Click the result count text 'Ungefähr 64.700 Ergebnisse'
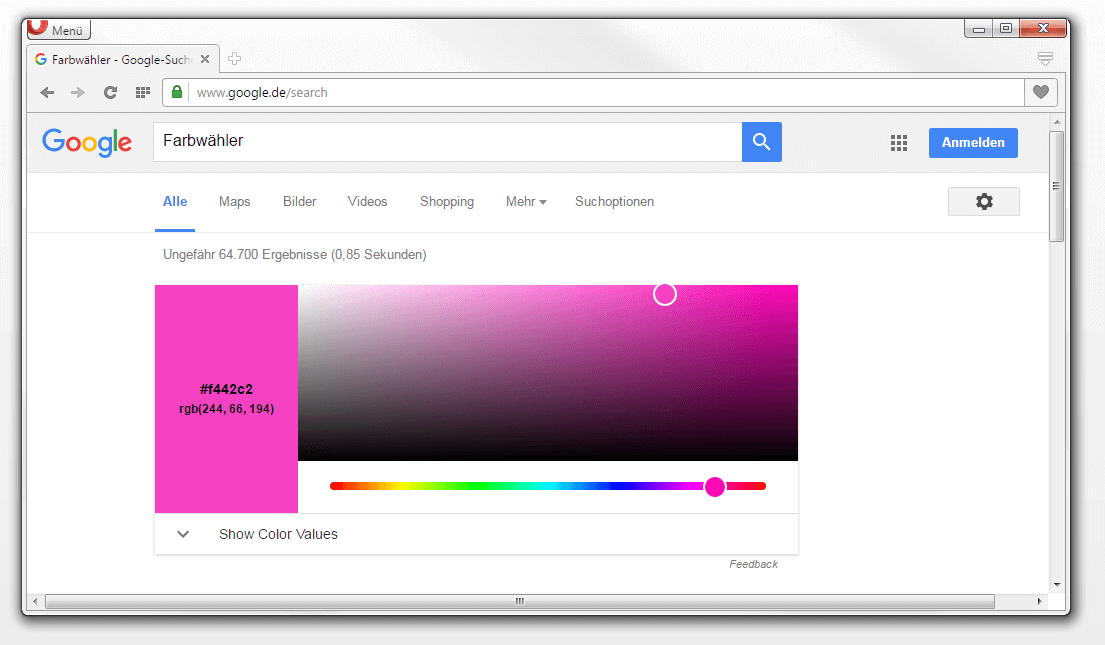1105x645 pixels. click(x=245, y=254)
